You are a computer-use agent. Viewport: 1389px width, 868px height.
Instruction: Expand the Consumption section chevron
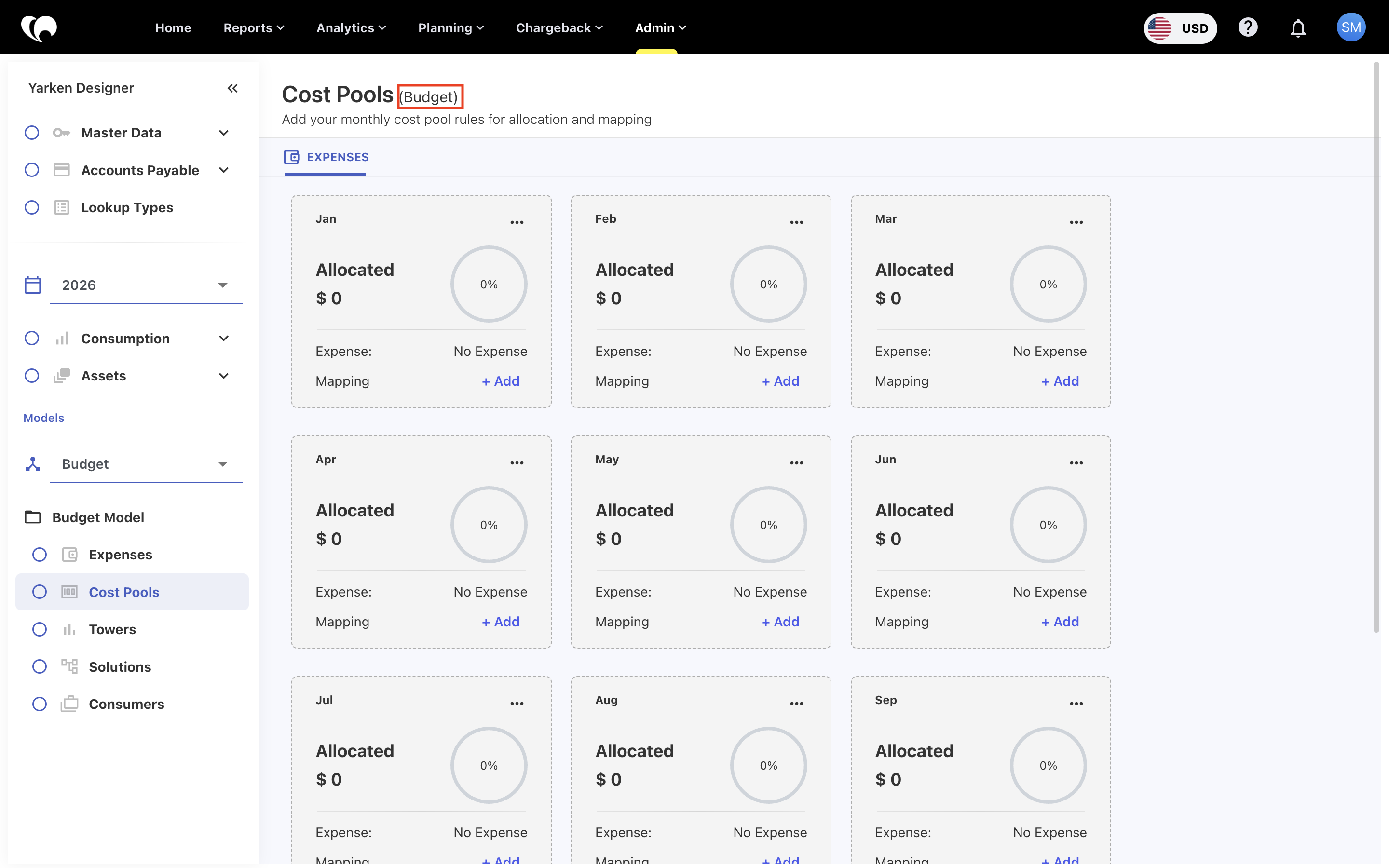click(224, 338)
